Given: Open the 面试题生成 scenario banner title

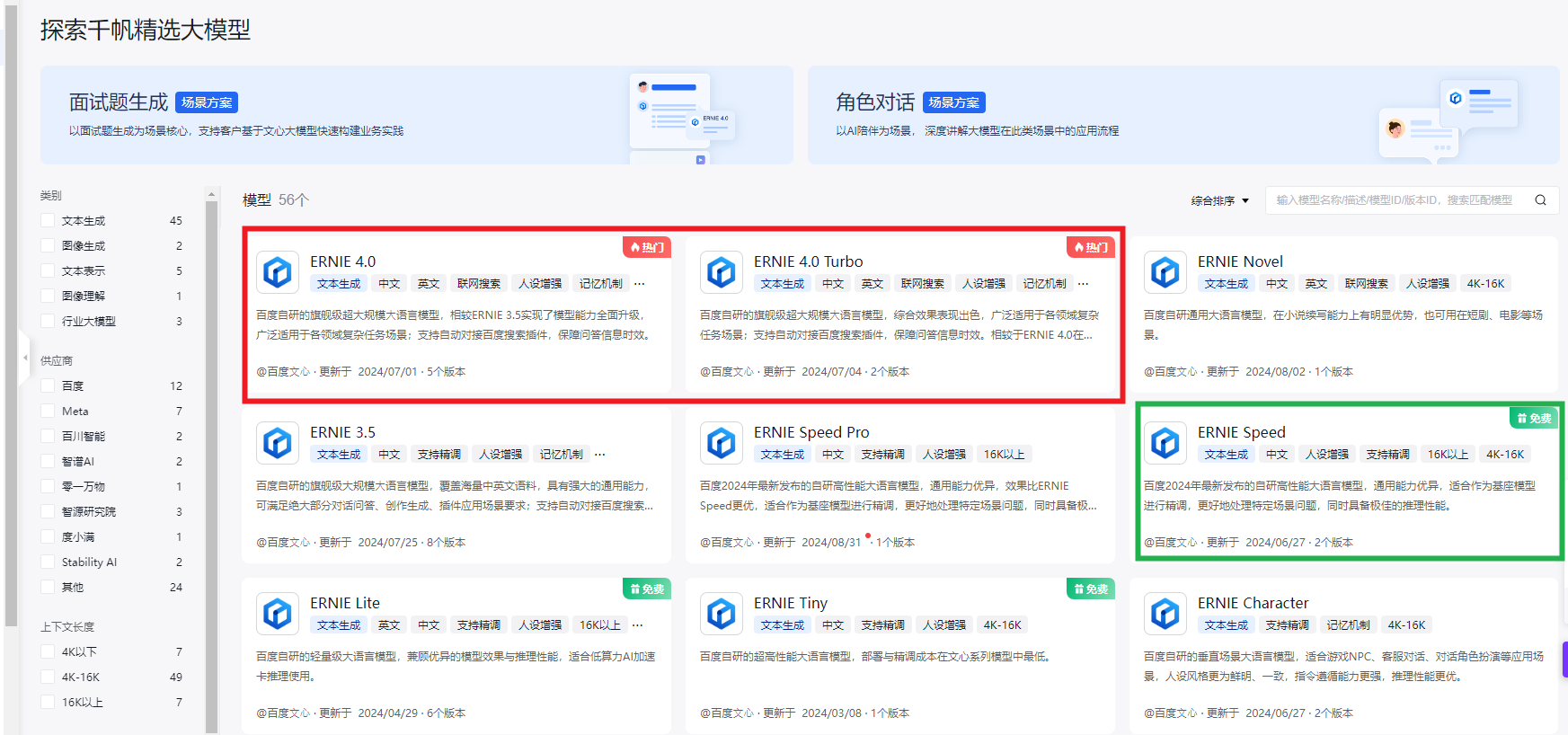Looking at the screenshot, I should (x=119, y=102).
